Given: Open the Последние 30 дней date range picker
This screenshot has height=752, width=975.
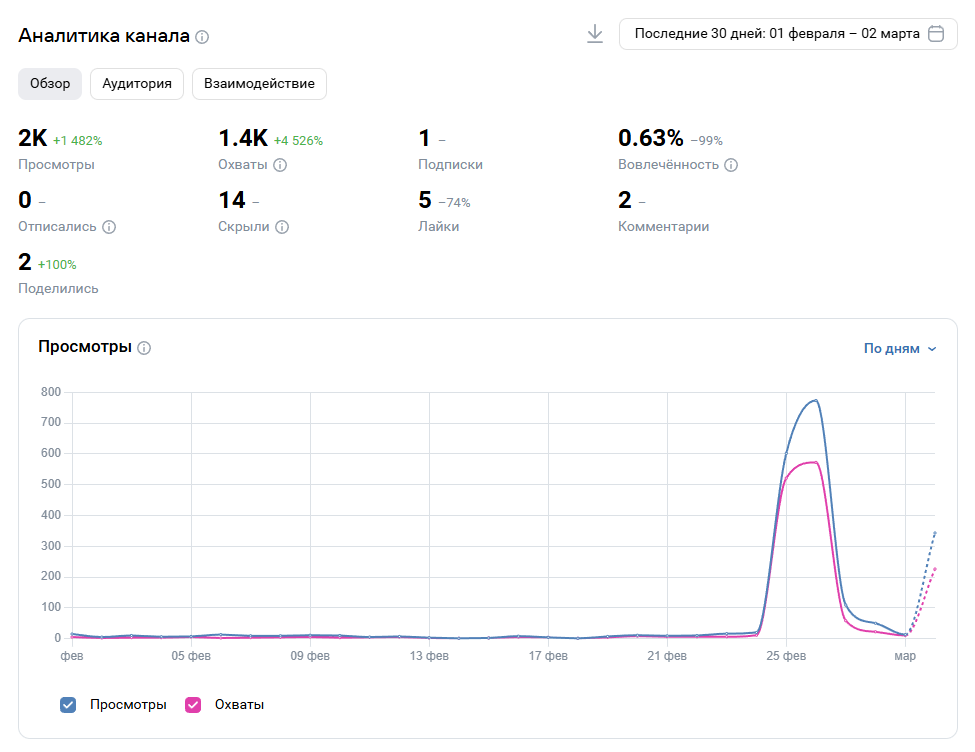Looking at the screenshot, I should pyautogui.click(x=777, y=34).
